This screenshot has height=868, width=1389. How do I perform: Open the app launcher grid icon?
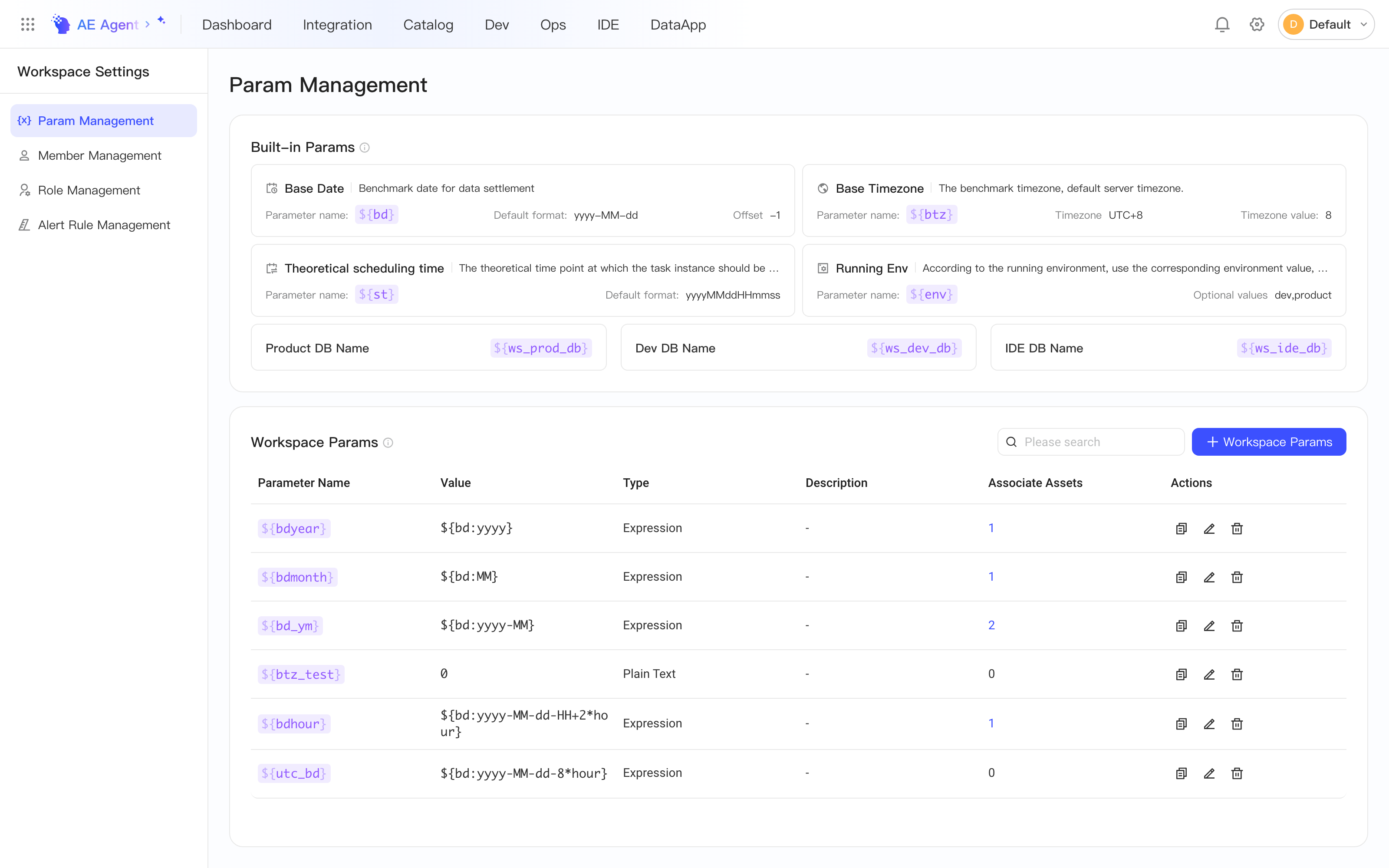[x=27, y=24]
